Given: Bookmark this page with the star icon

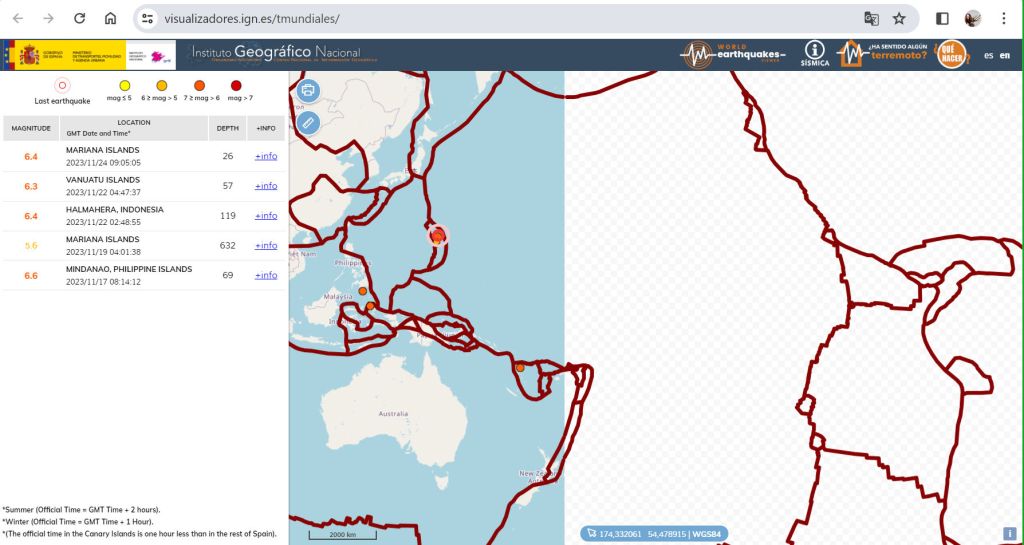Looking at the screenshot, I should (899, 18).
